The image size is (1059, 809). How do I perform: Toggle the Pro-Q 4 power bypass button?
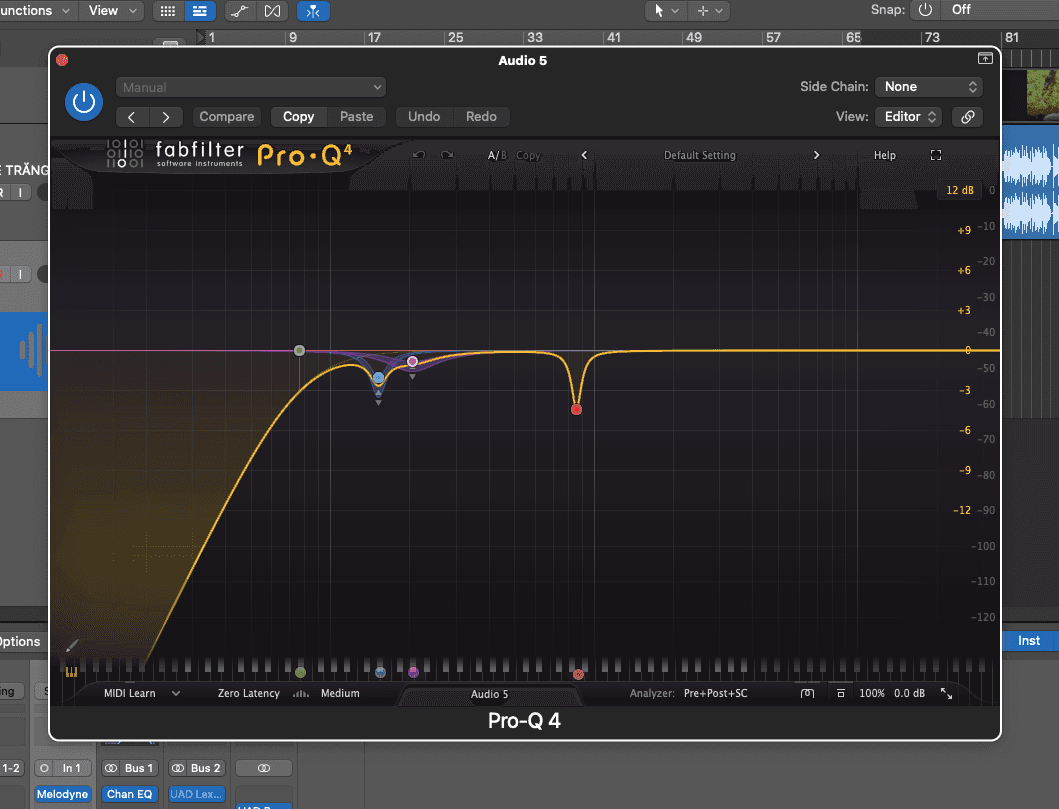click(x=84, y=101)
